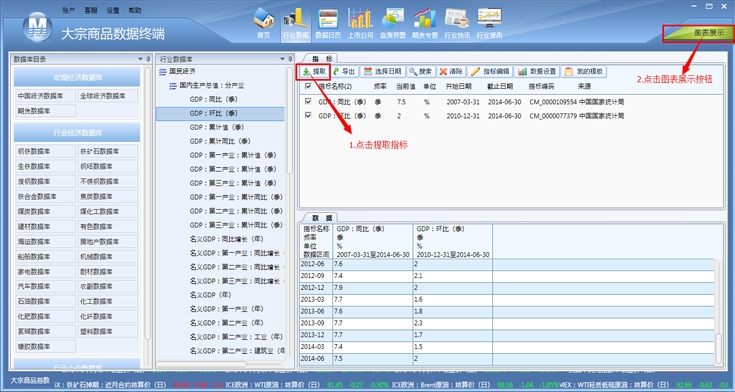Open 全球经济数据库

[x=108, y=96]
